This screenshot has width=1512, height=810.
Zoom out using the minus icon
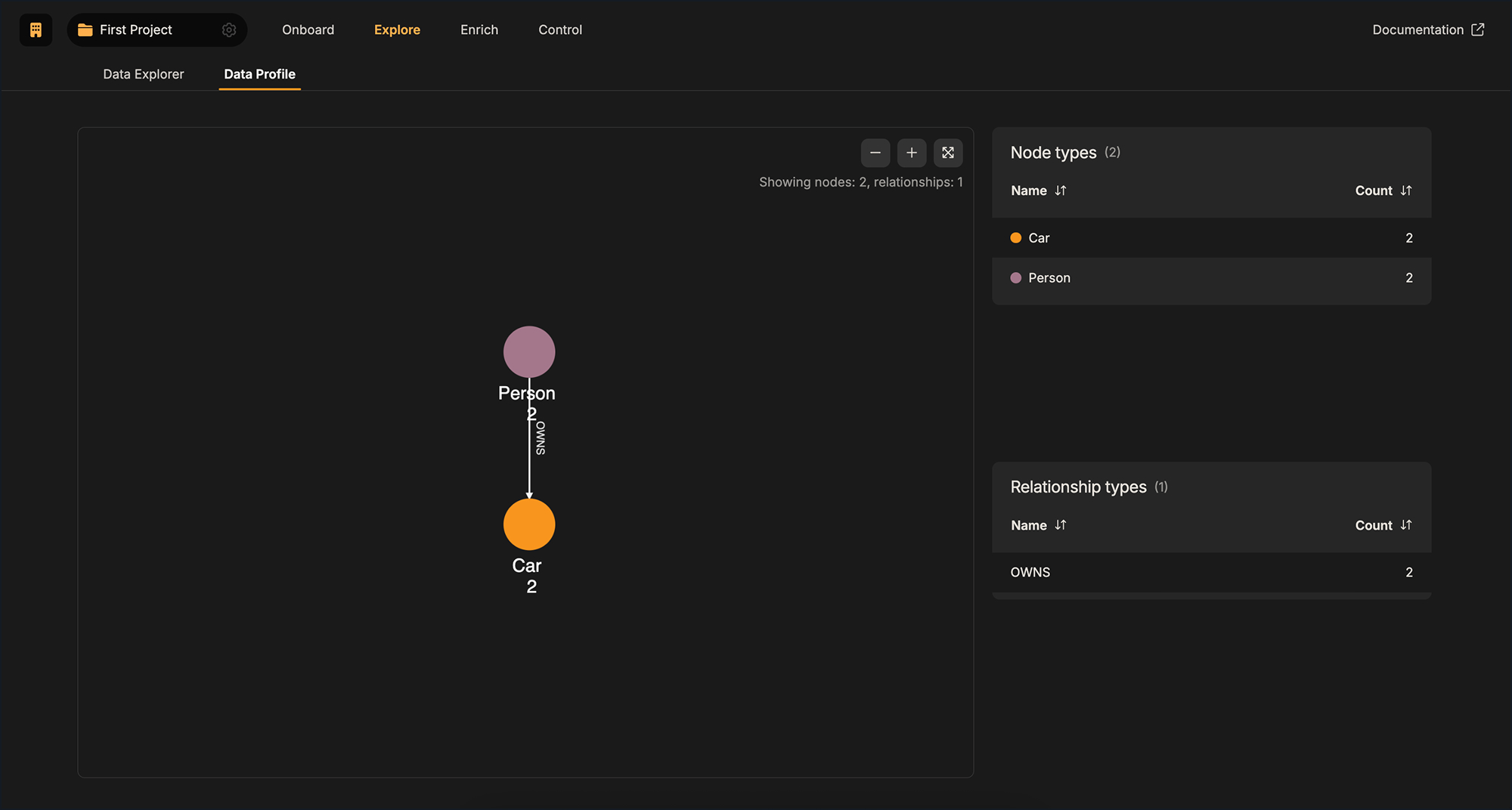click(x=875, y=153)
